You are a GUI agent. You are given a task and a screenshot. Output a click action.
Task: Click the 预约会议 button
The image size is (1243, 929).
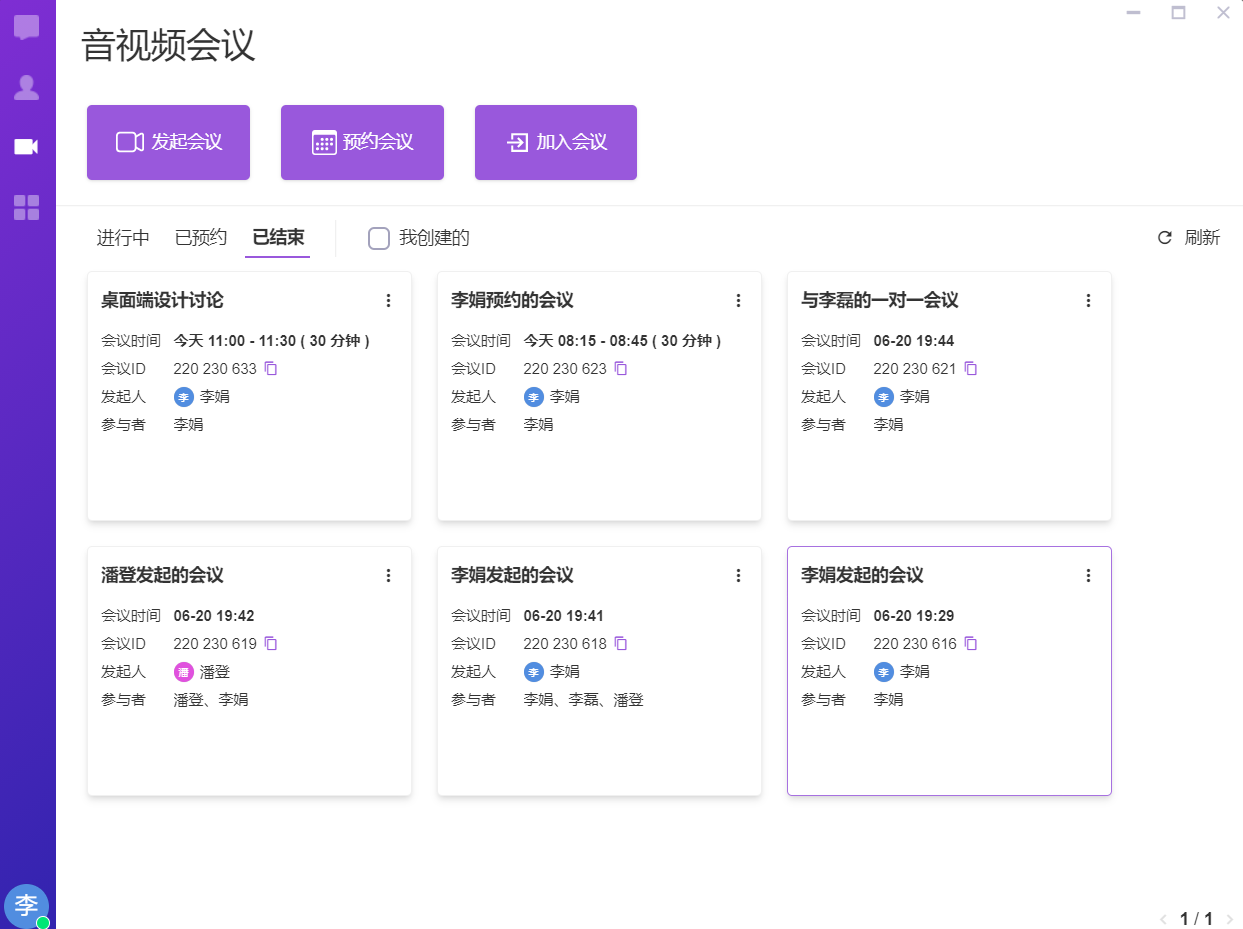coord(362,142)
